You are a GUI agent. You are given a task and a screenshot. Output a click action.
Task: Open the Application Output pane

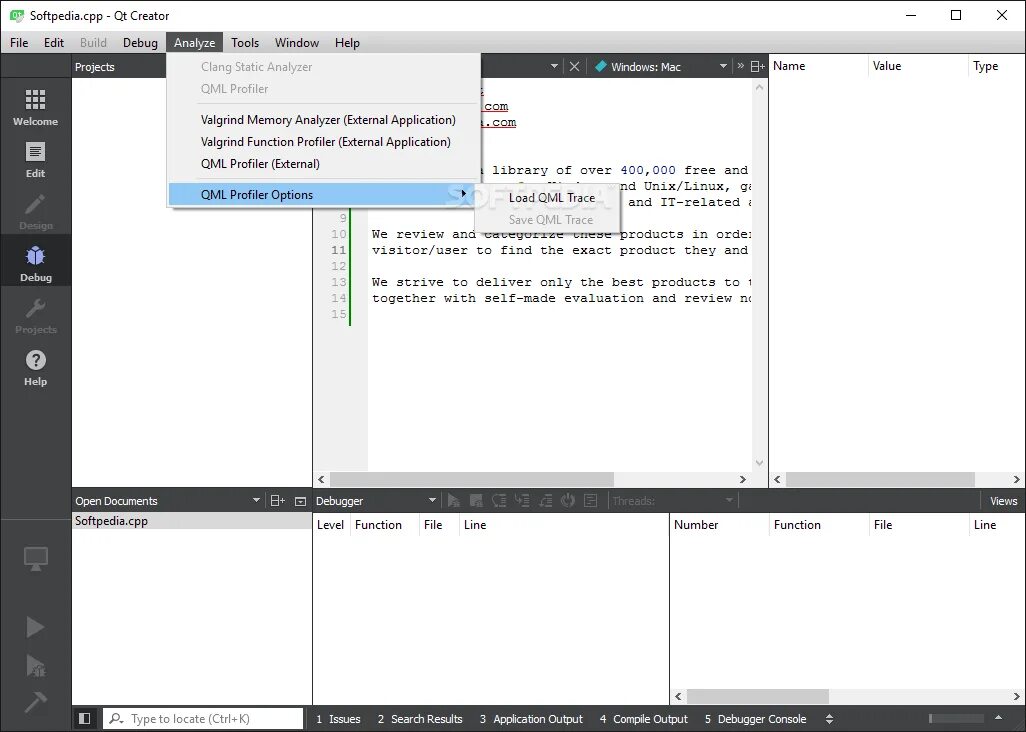click(x=531, y=719)
